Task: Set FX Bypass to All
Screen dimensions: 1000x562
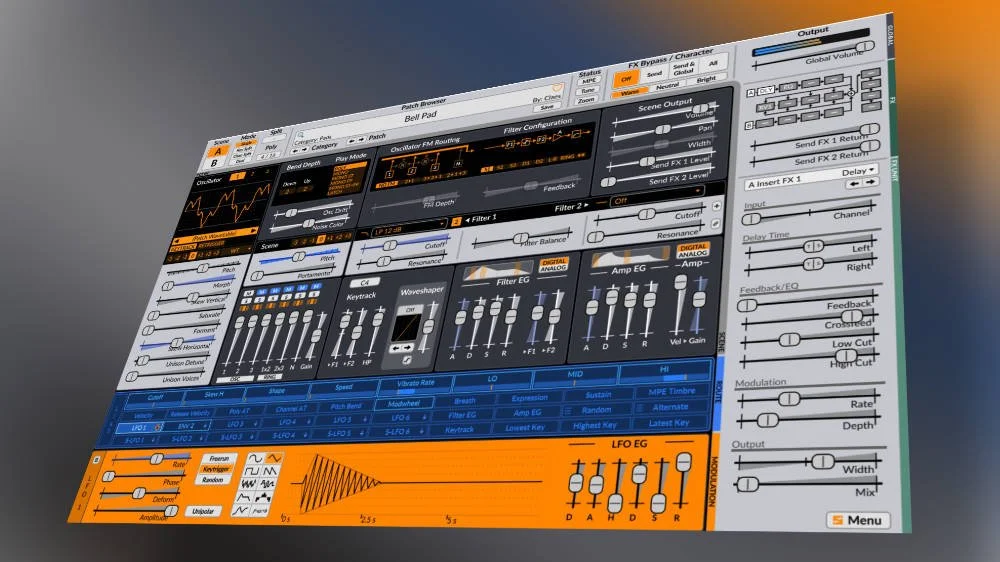Action: tap(713, 64)
